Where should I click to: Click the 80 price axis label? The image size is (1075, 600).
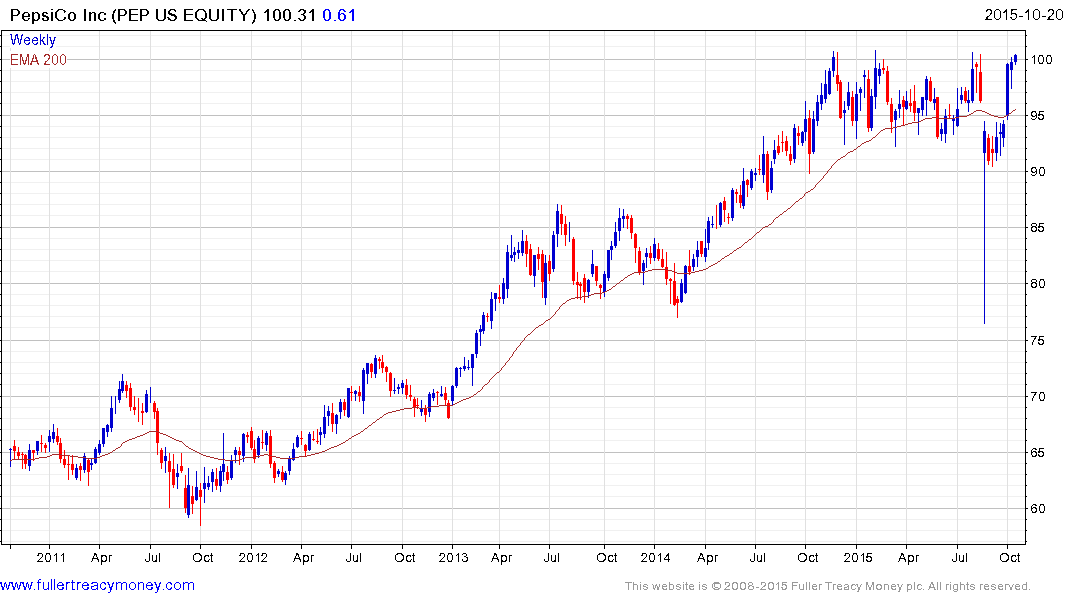(1038, 284)
